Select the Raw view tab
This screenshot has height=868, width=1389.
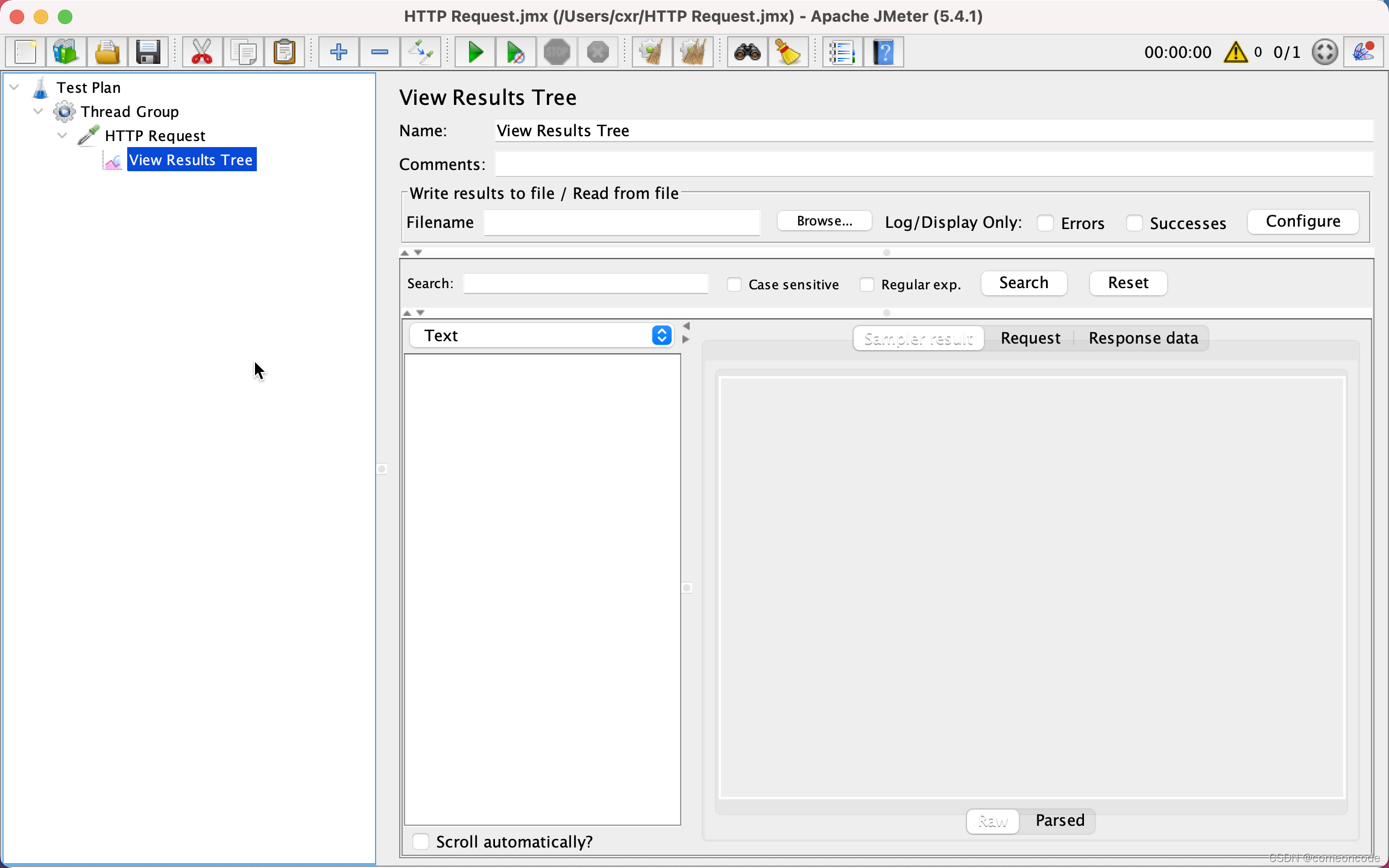point(993,821)
